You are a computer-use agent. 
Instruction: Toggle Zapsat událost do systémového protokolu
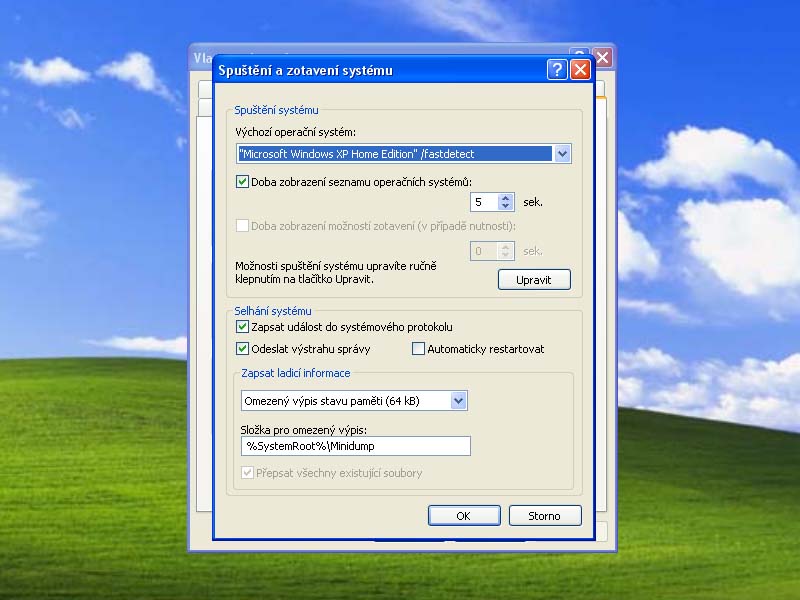(242, 327)
